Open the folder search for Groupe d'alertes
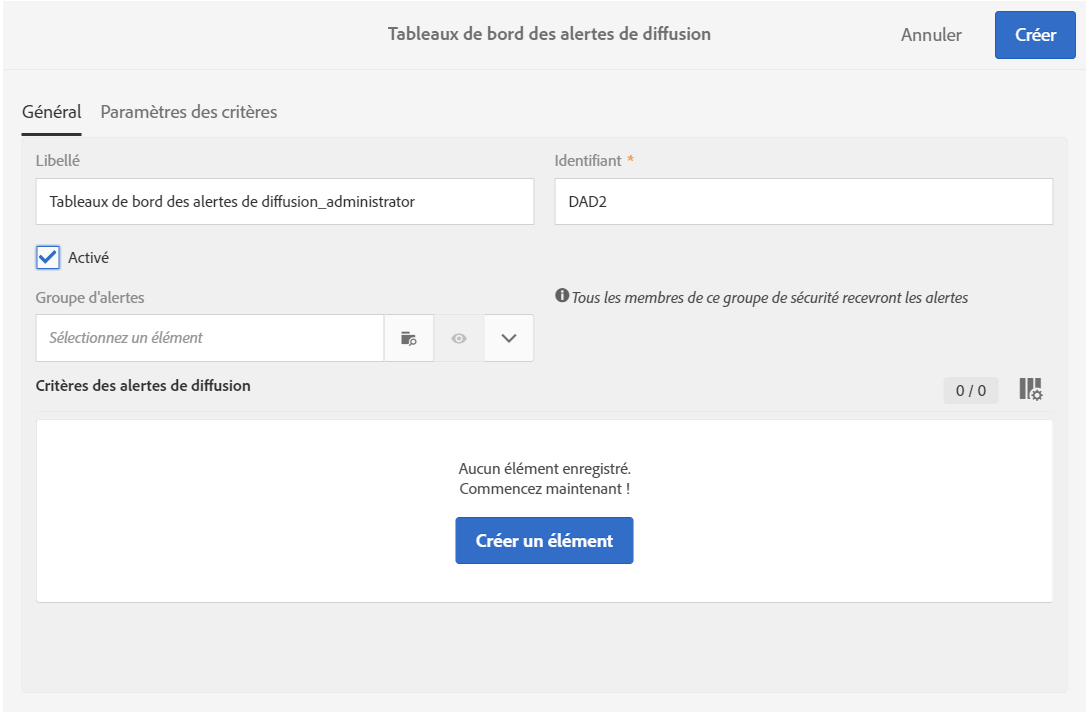This screenshot has height=713, width=1089. coord(409,338)
